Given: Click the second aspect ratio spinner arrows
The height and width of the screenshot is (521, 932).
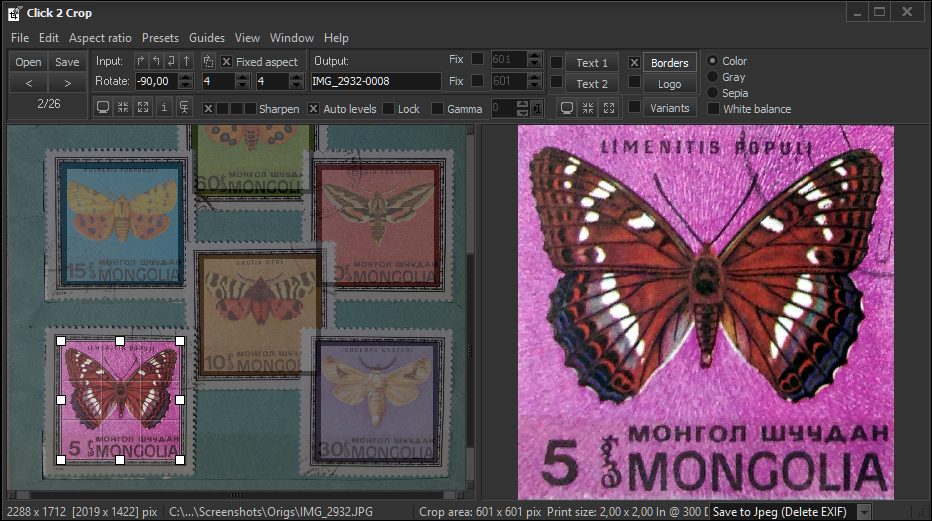Looking at the screenshot, I should (x=296, y=81).
